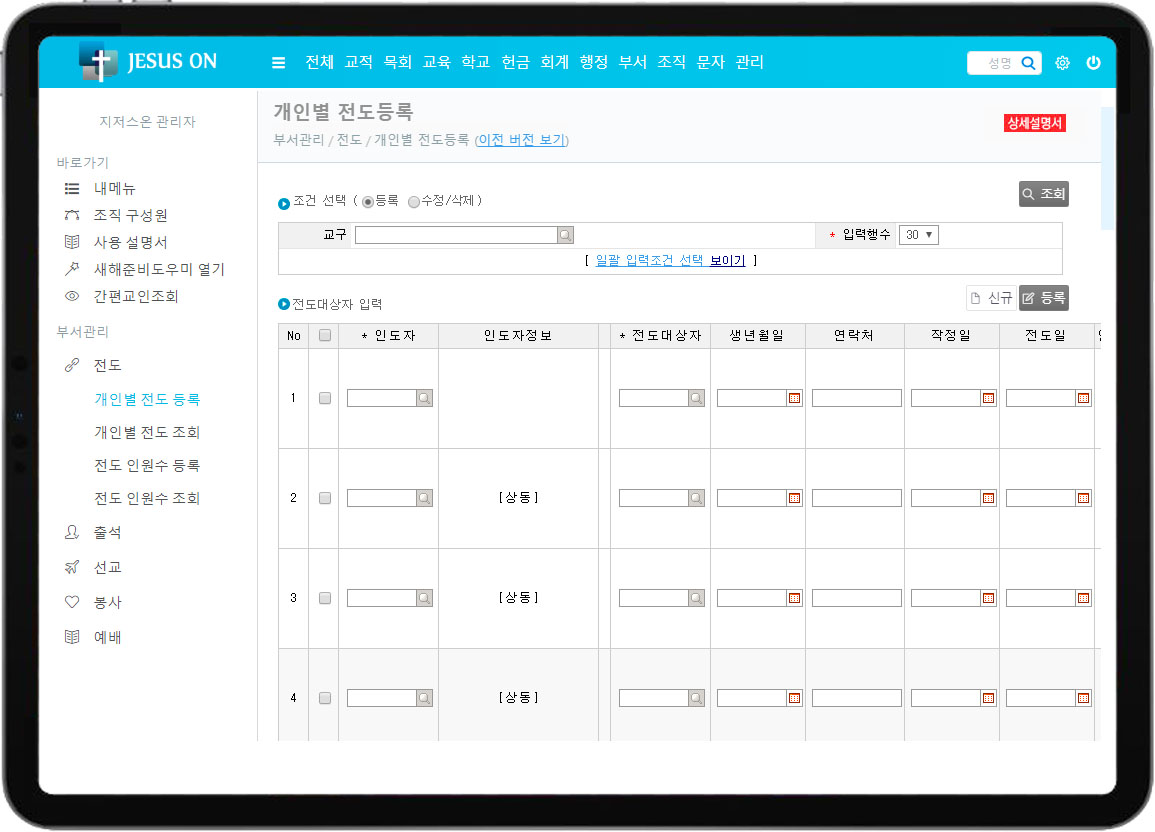This screenshot has height=832, width=1155.
Task: Open 전도대상자 search icon in row 2
Action: pos(696,498)
